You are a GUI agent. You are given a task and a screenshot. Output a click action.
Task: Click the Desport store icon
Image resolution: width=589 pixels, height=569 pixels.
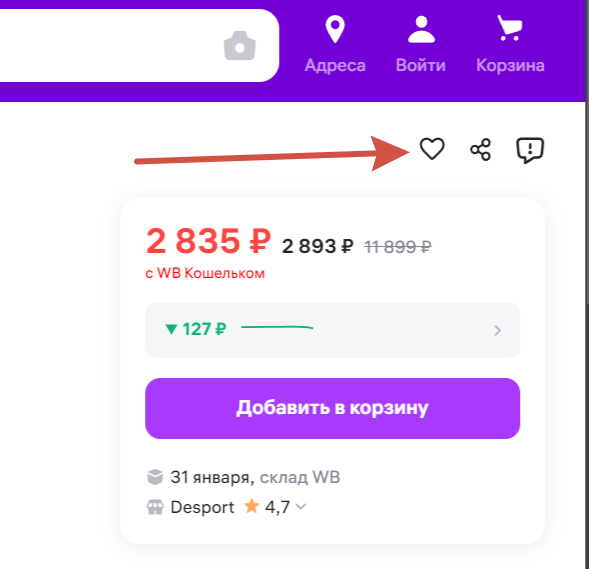pyautogui.click(x=155, y=507)
